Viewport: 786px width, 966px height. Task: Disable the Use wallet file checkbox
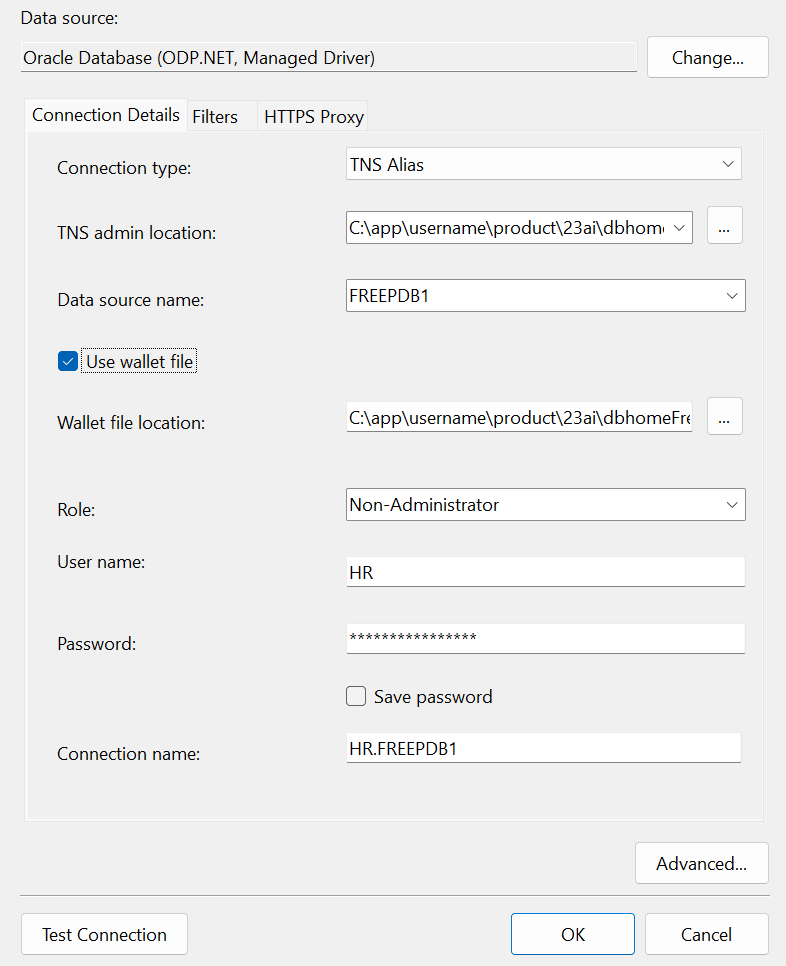point(66,361)
